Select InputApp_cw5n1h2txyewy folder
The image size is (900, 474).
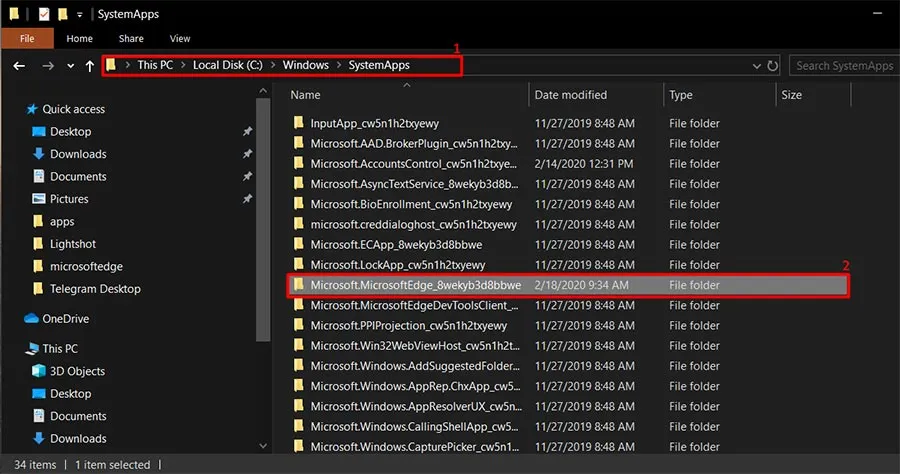(374, 123)
